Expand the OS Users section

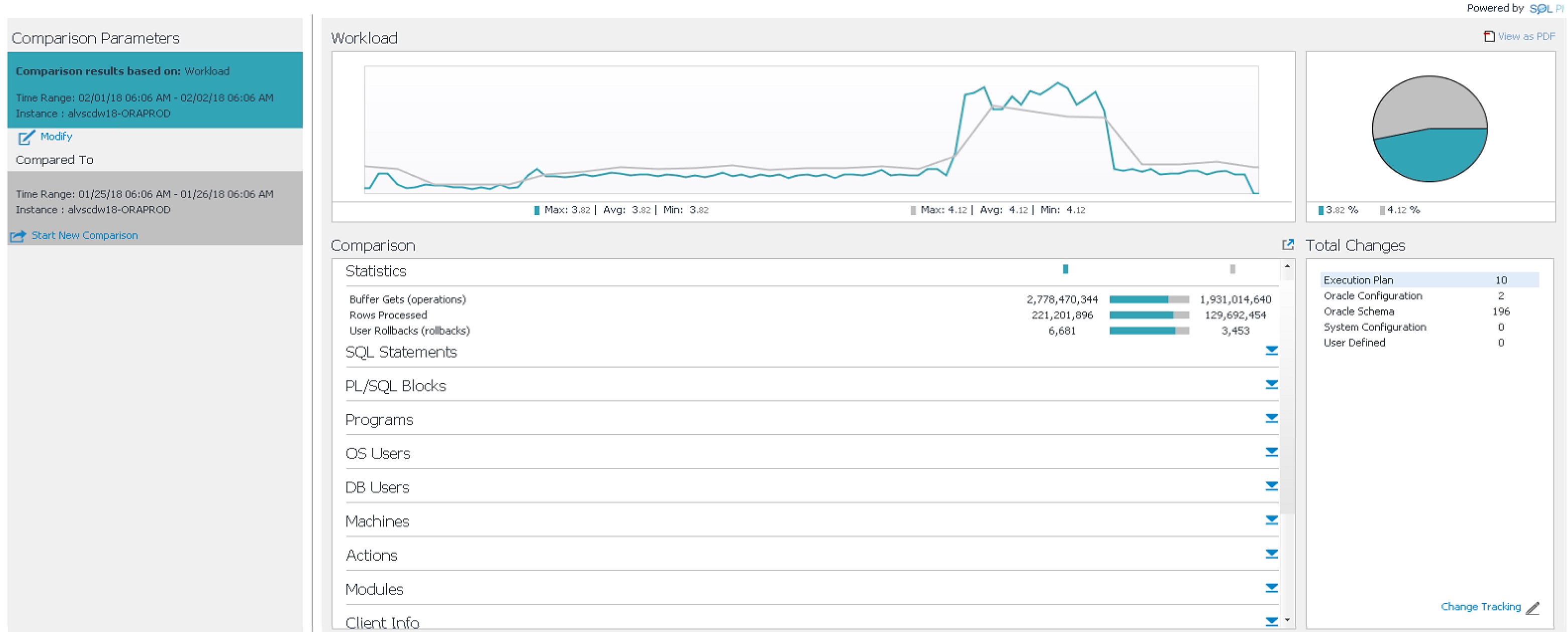tap(1271, 452)
